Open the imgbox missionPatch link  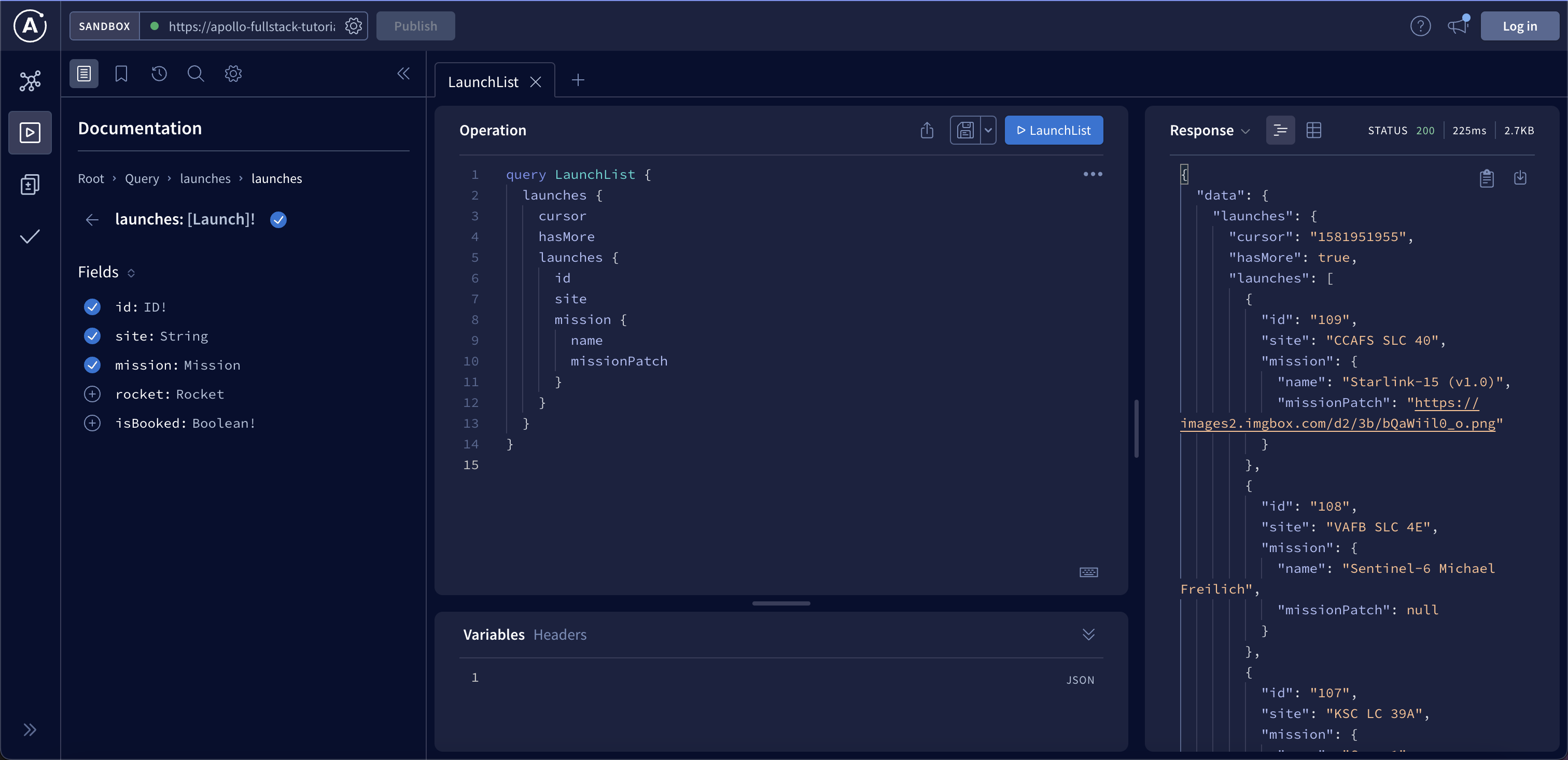pyautogui.click(x=1338, y=424)
